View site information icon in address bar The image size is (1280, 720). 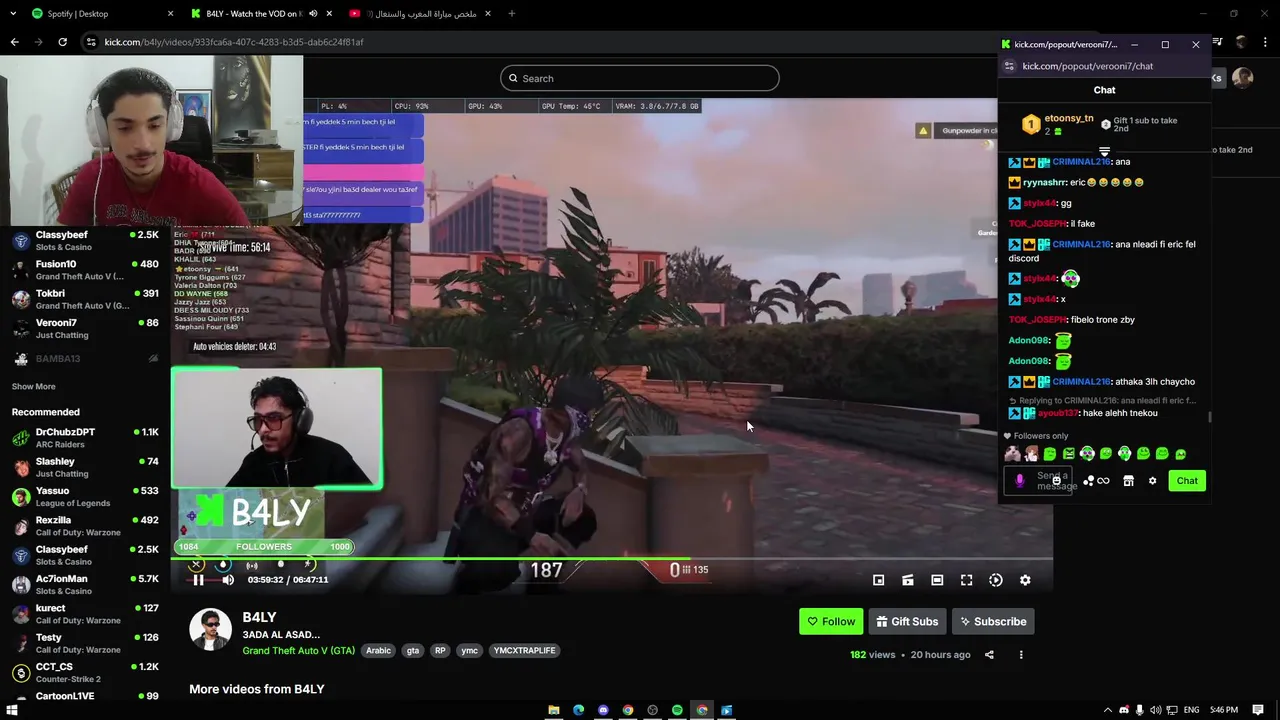pyautogui.click(x=91, y=42)
